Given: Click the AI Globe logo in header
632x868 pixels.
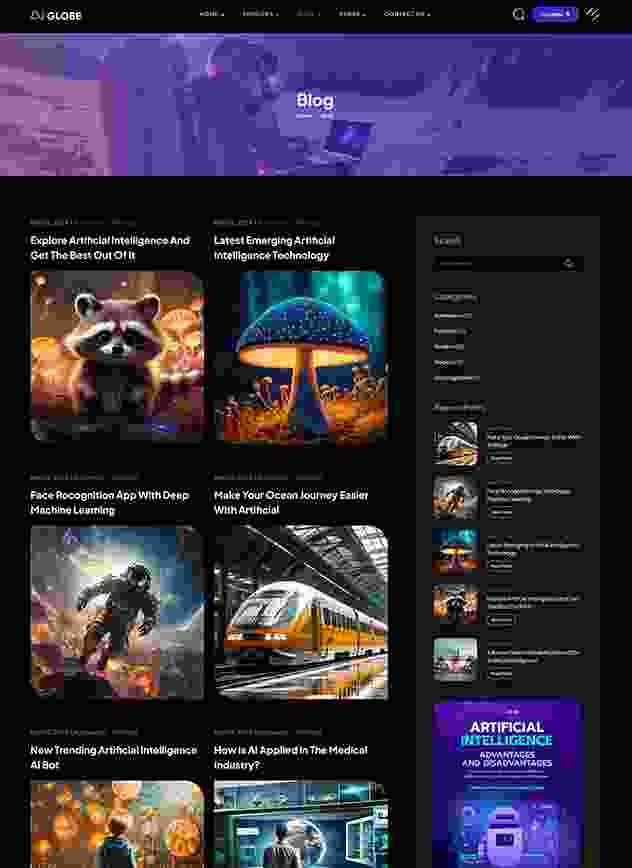Looking at the screenshot, I should click(x=56, y=15).
